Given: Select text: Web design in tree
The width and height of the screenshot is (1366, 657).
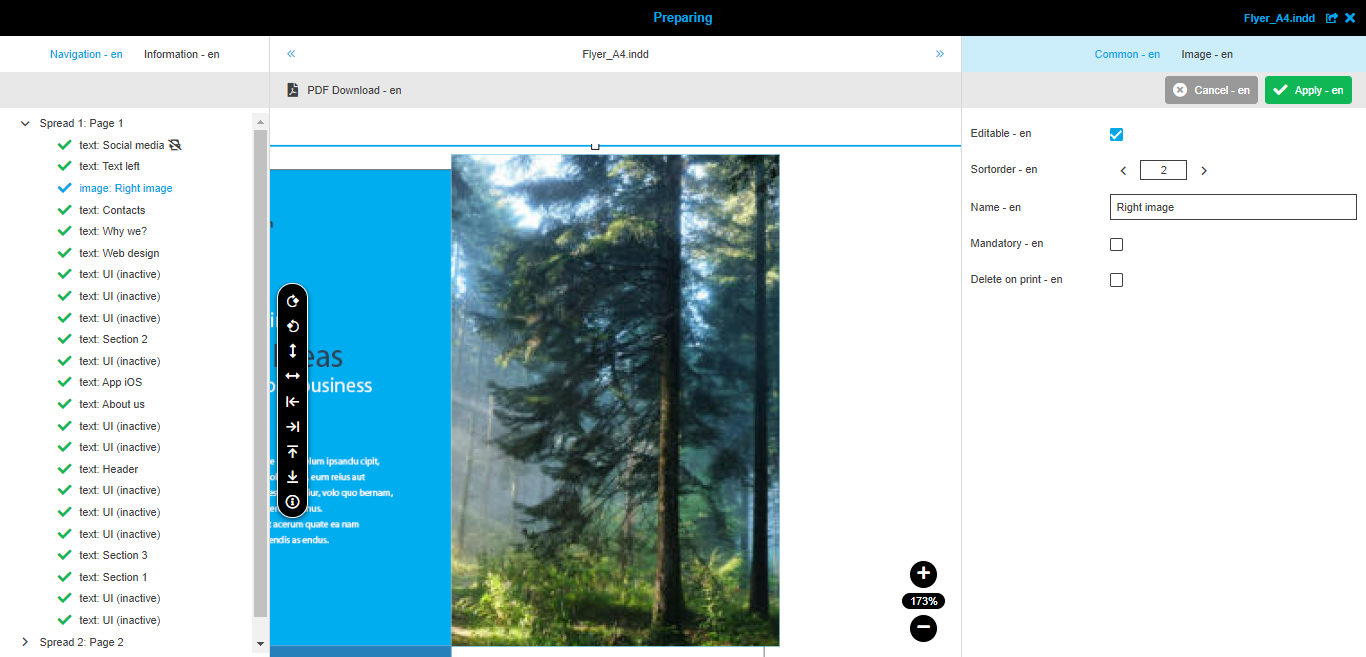Looking at the screenshot, I should [x=119, y=253].
